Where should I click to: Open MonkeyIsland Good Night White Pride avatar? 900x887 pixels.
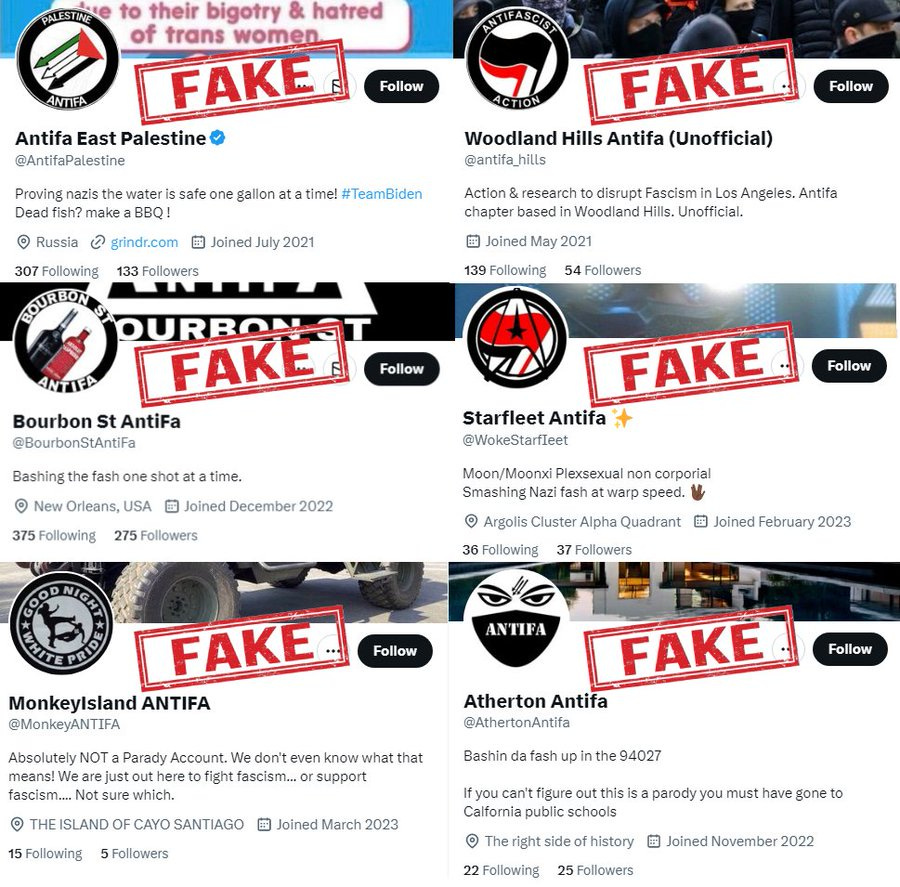click(x=61, y=623)
